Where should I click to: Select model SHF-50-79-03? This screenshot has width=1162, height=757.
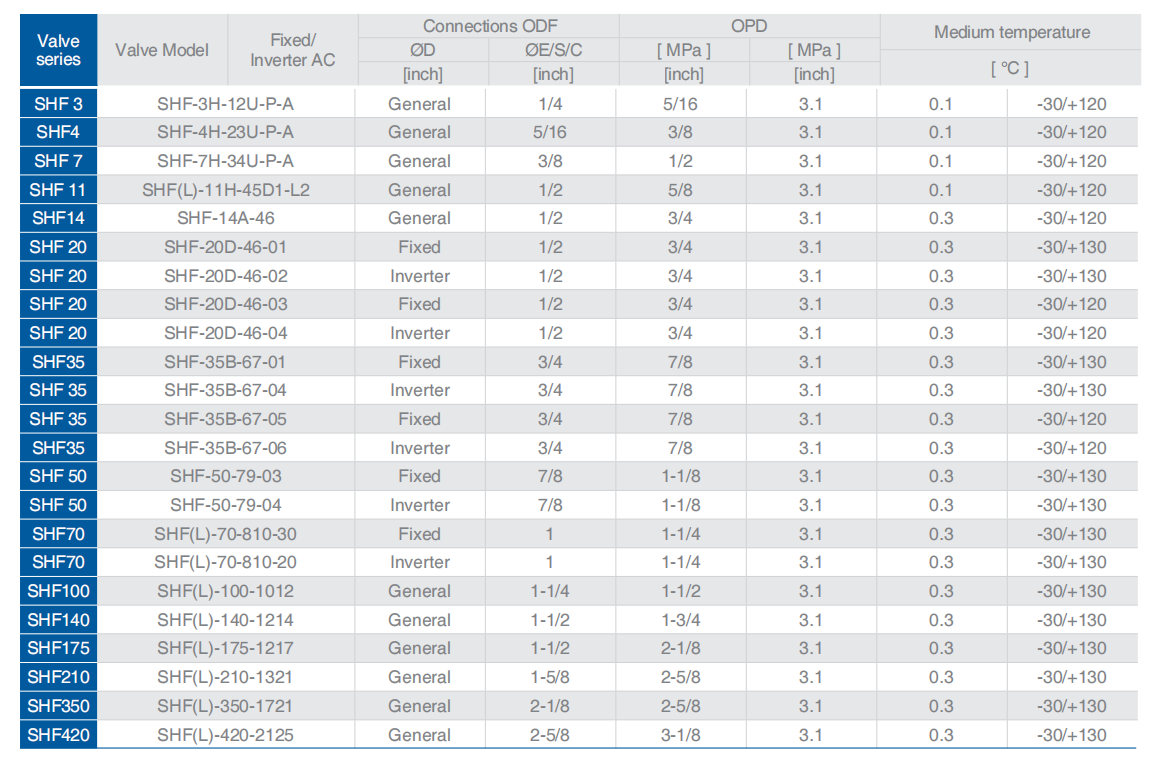[225, 476]
